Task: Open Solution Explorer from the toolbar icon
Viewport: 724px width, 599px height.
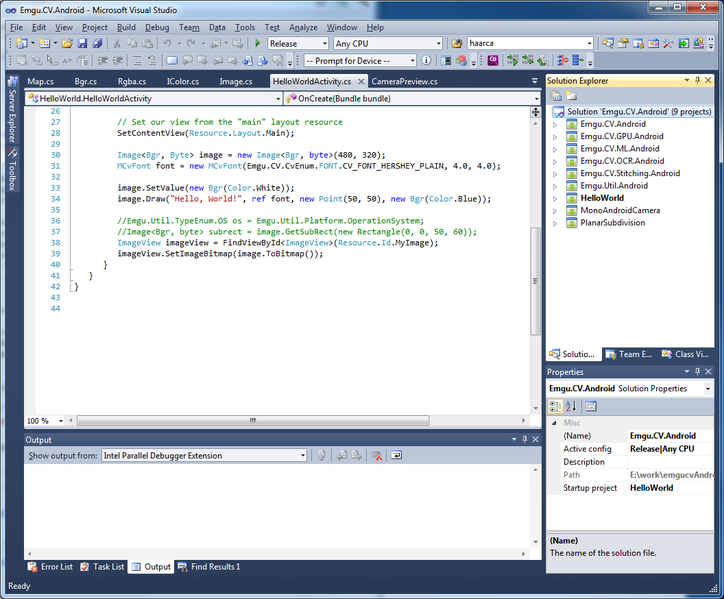Action: point(608,43)
